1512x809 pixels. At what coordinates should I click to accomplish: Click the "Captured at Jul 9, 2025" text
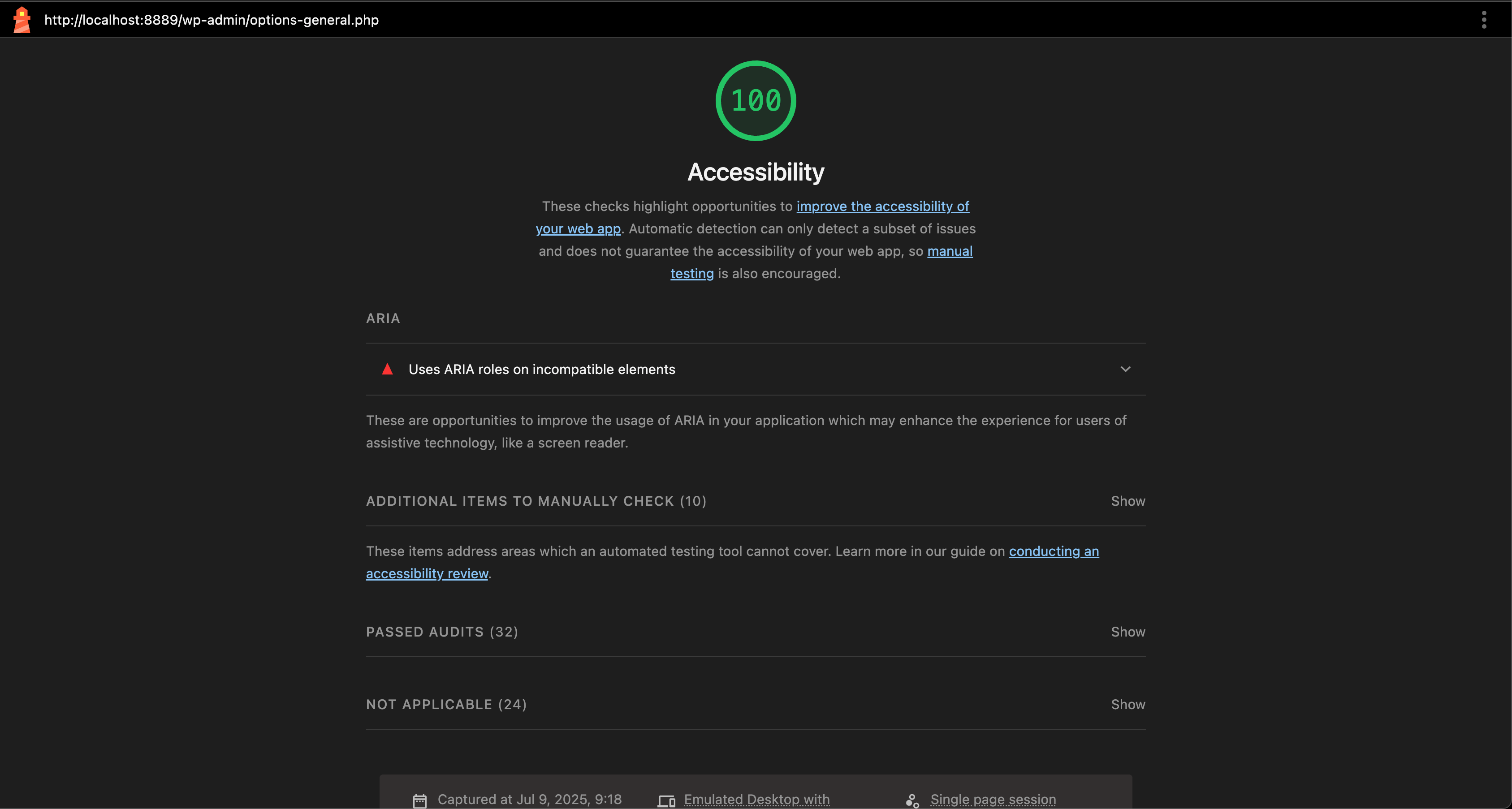click(x=529, y=800)
